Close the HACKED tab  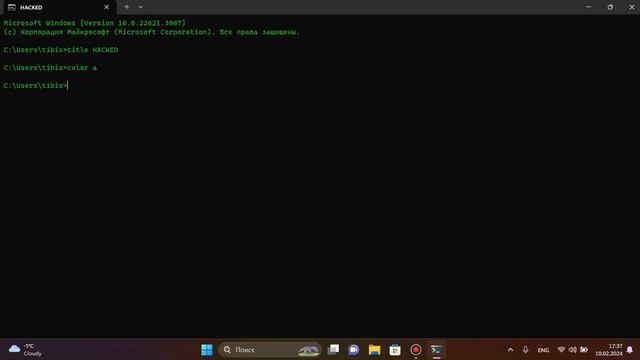tap(107, 7)
